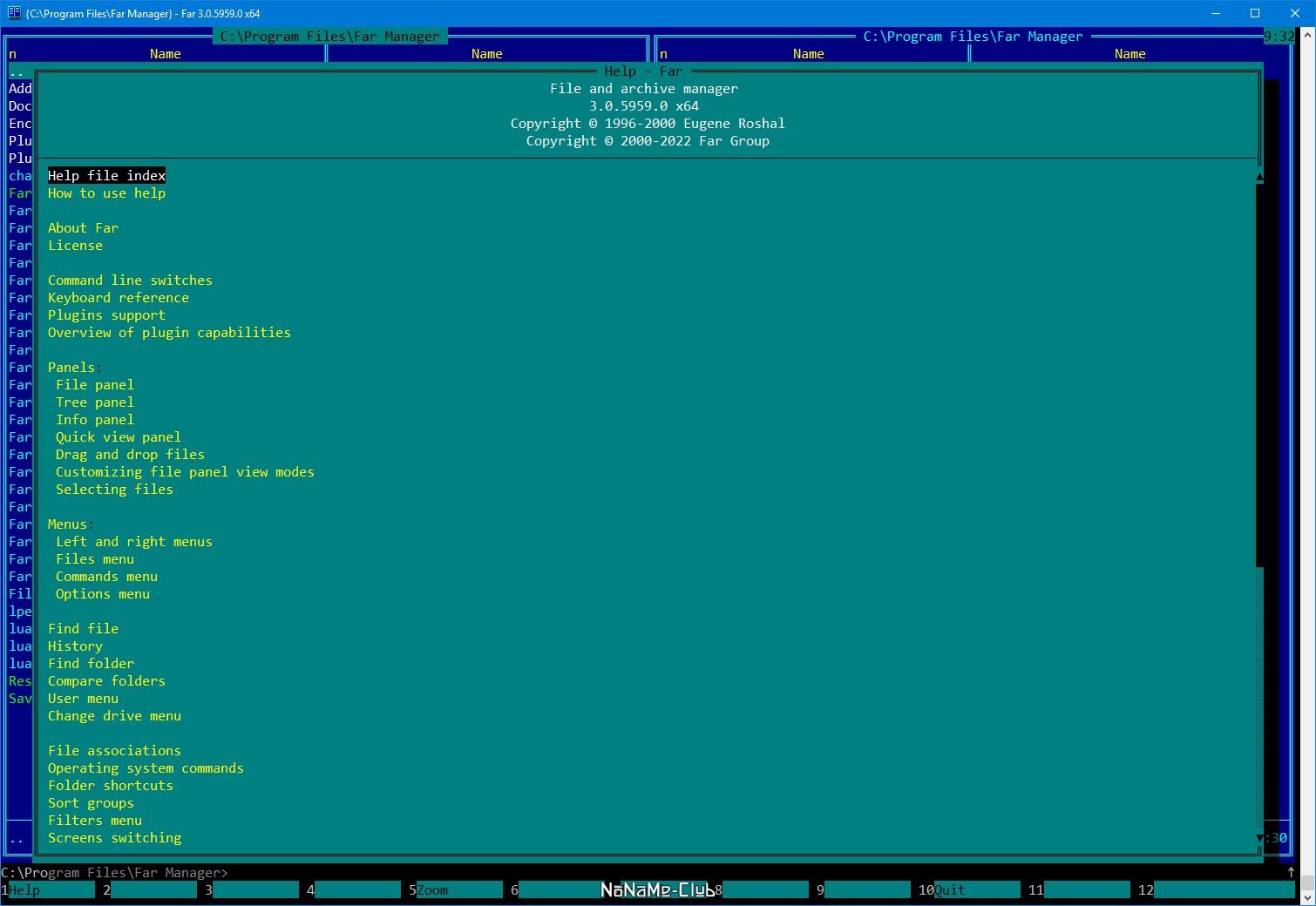Open Overview of plugin capabilities topic
The image size is (1316, 906).
[x=169, y=333]
